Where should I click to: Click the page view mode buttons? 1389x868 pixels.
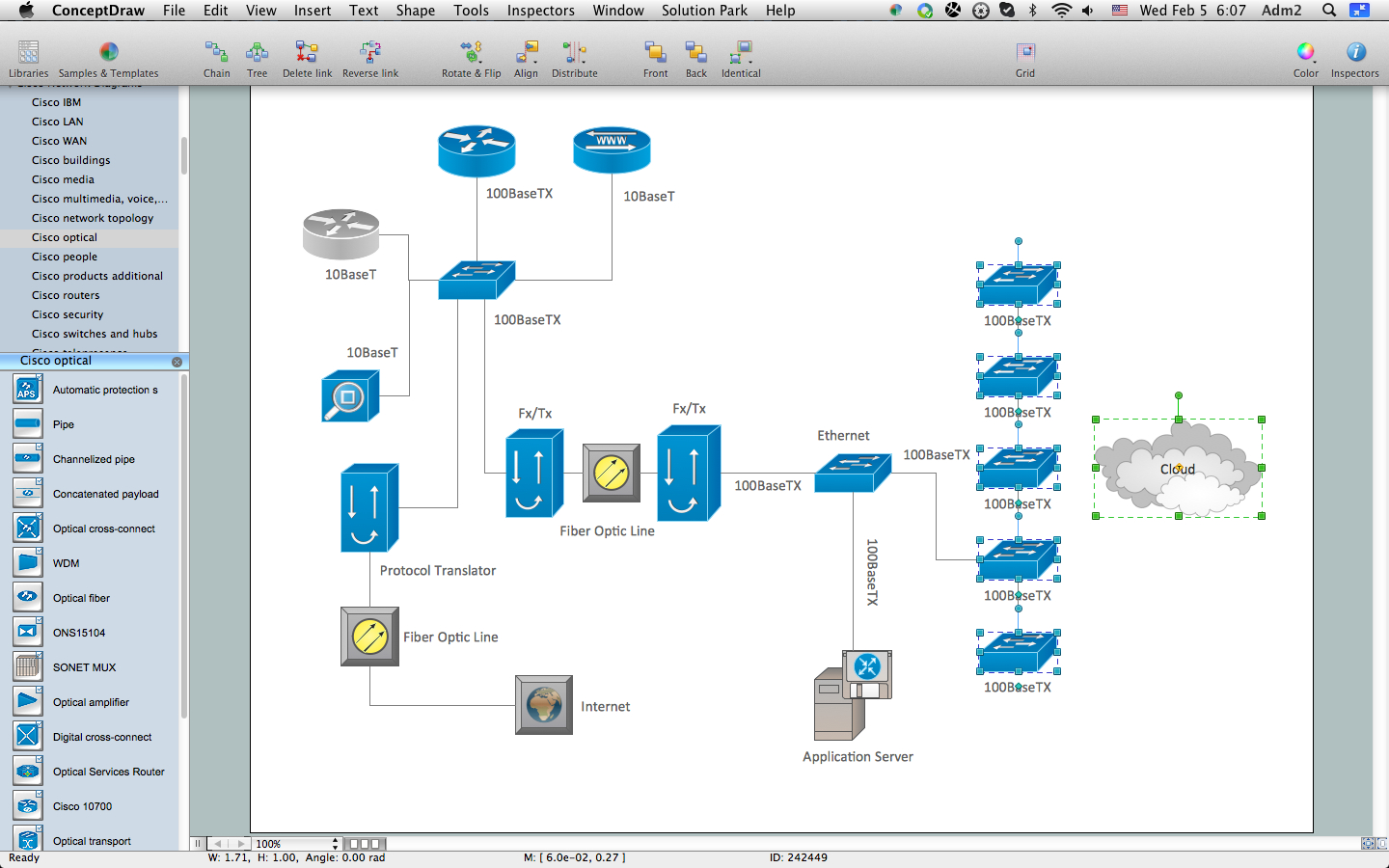[365, 844]
